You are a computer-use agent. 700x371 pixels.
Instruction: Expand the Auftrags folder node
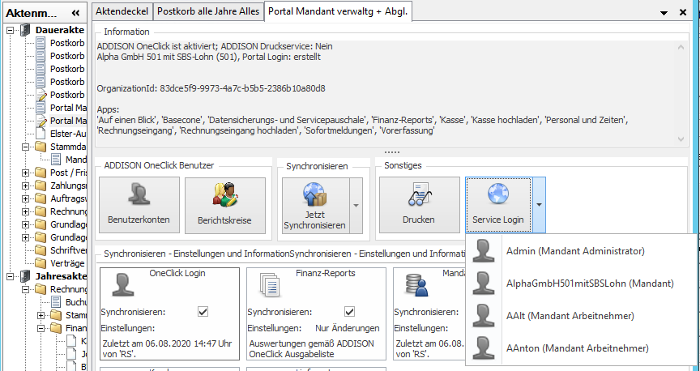pyautogui.click(x=25, y=199)
